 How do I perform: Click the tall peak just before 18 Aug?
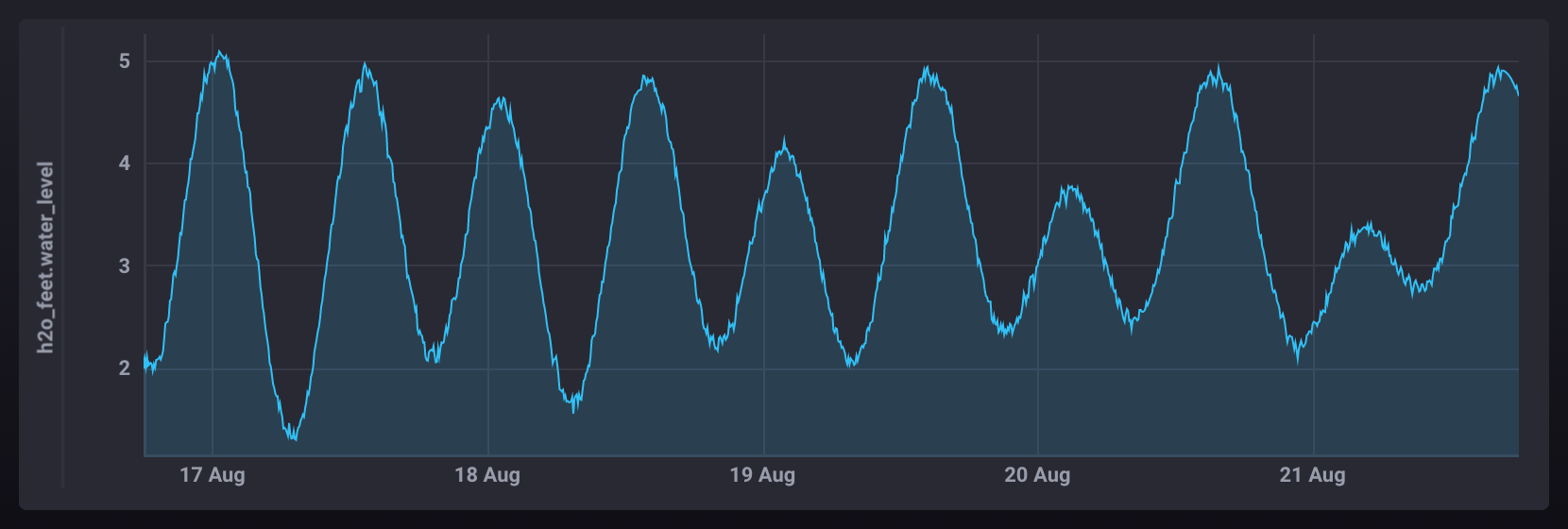365,64
